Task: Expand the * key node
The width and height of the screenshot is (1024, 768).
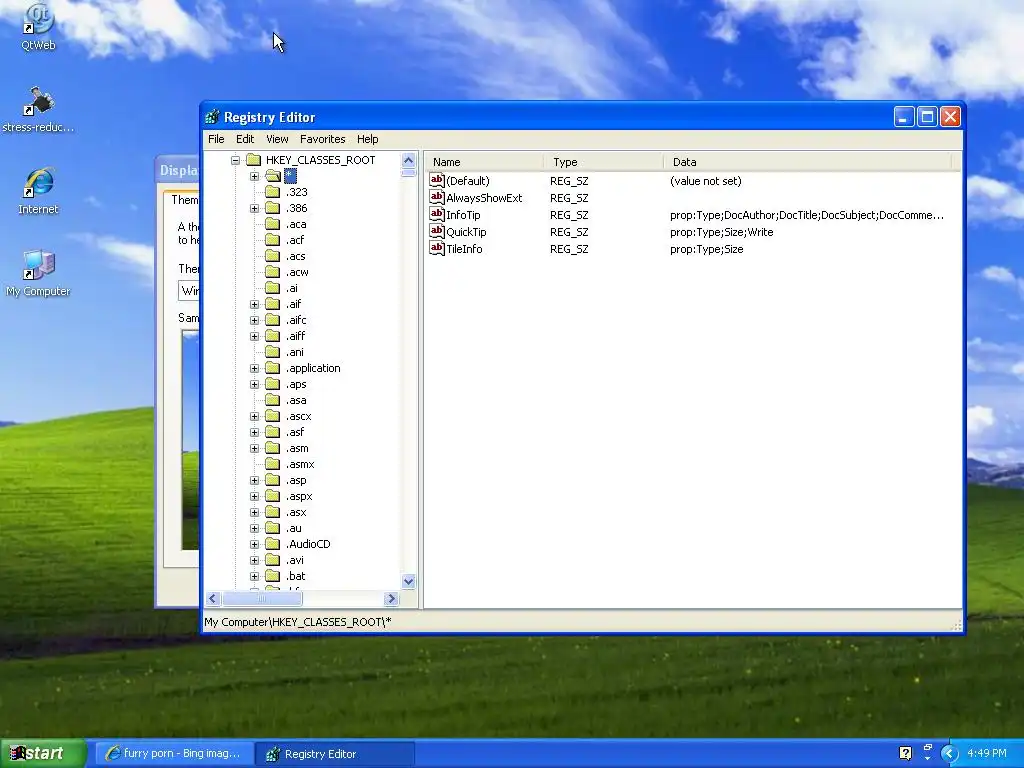Action: [x=255, y=176]
